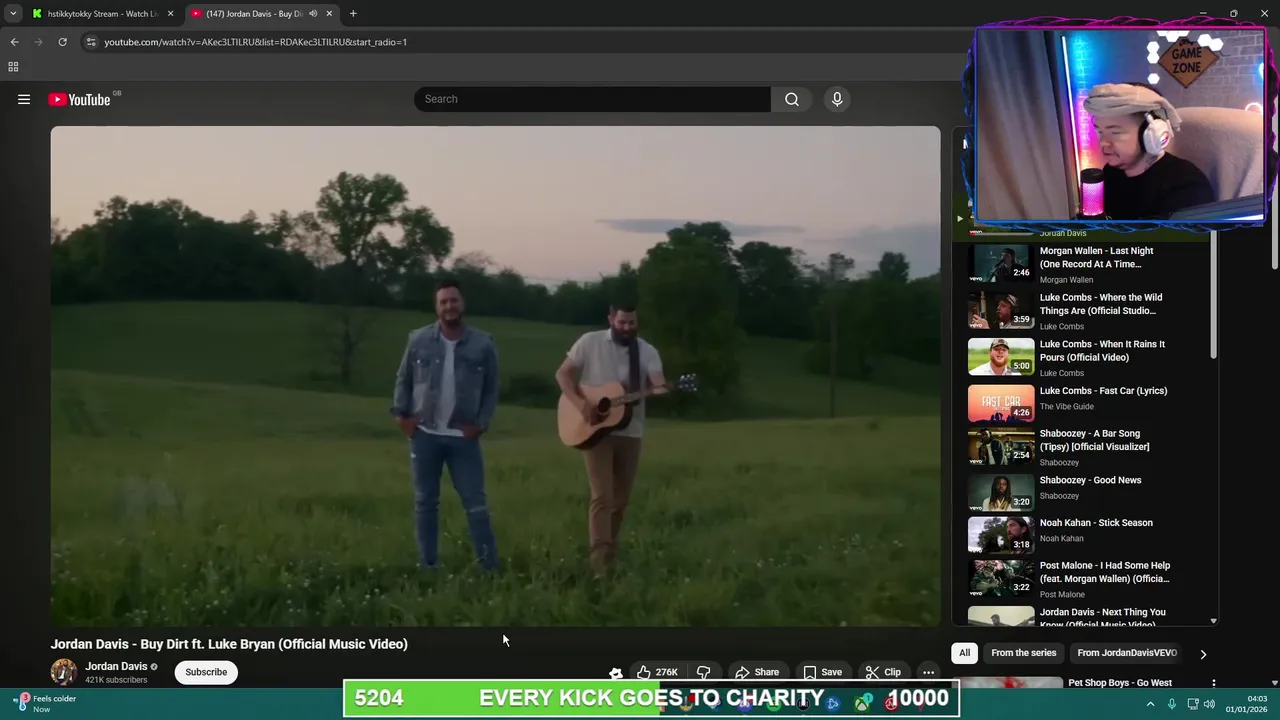Save the video to a playlist
The height and width of the screenshot is (720, 1280).
[x=822, y=672]
